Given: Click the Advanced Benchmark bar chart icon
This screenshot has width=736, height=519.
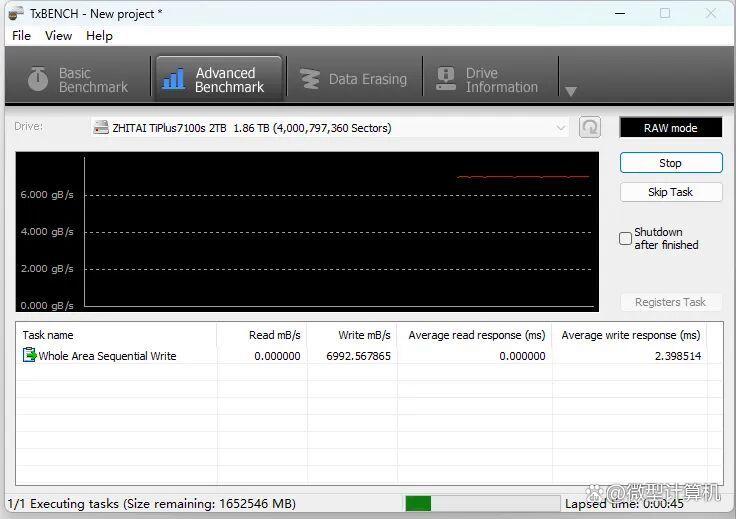Looking at the screenshot, I should coord(173,78).
